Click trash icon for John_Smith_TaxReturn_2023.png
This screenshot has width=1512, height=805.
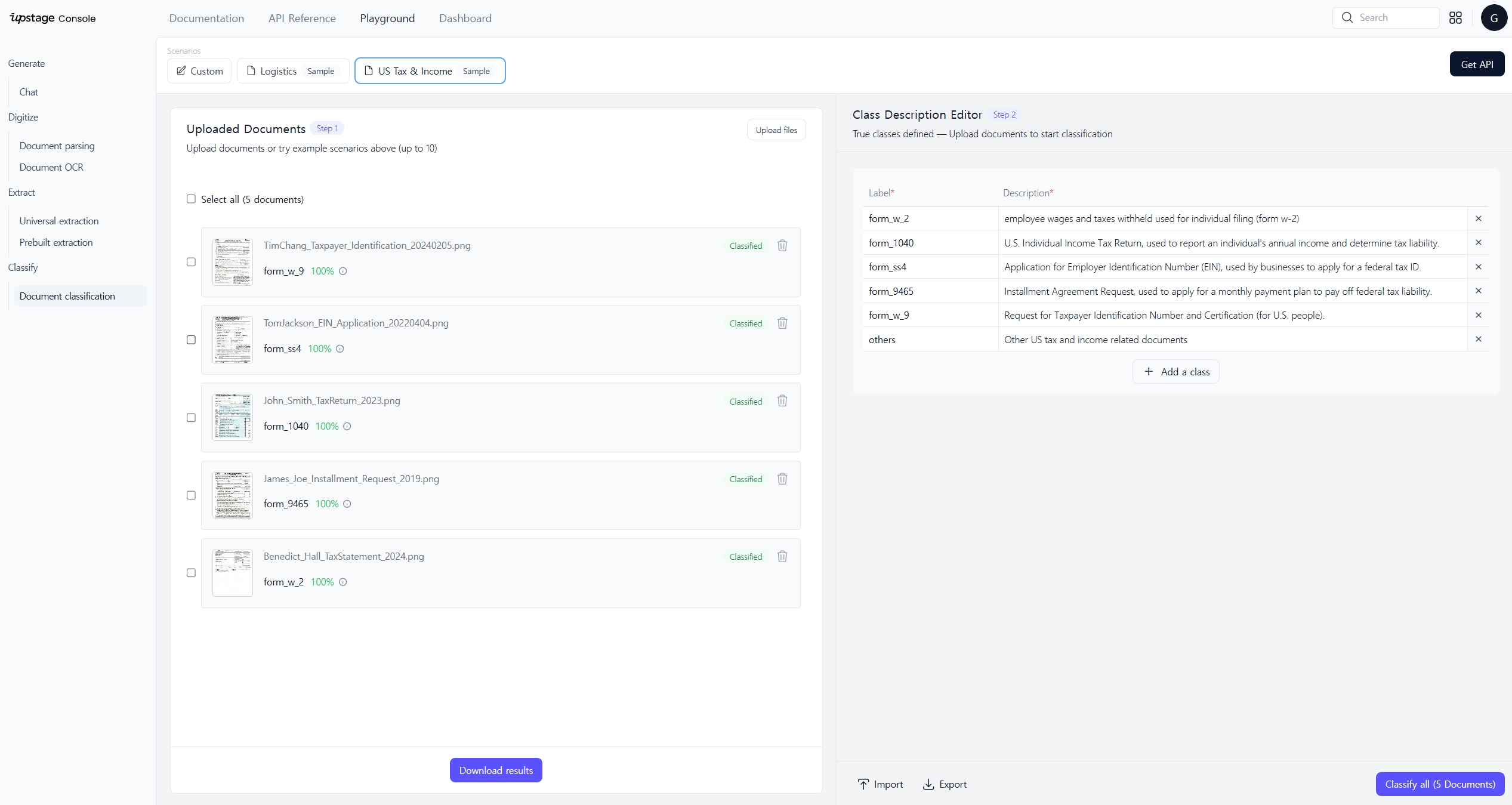782,401
